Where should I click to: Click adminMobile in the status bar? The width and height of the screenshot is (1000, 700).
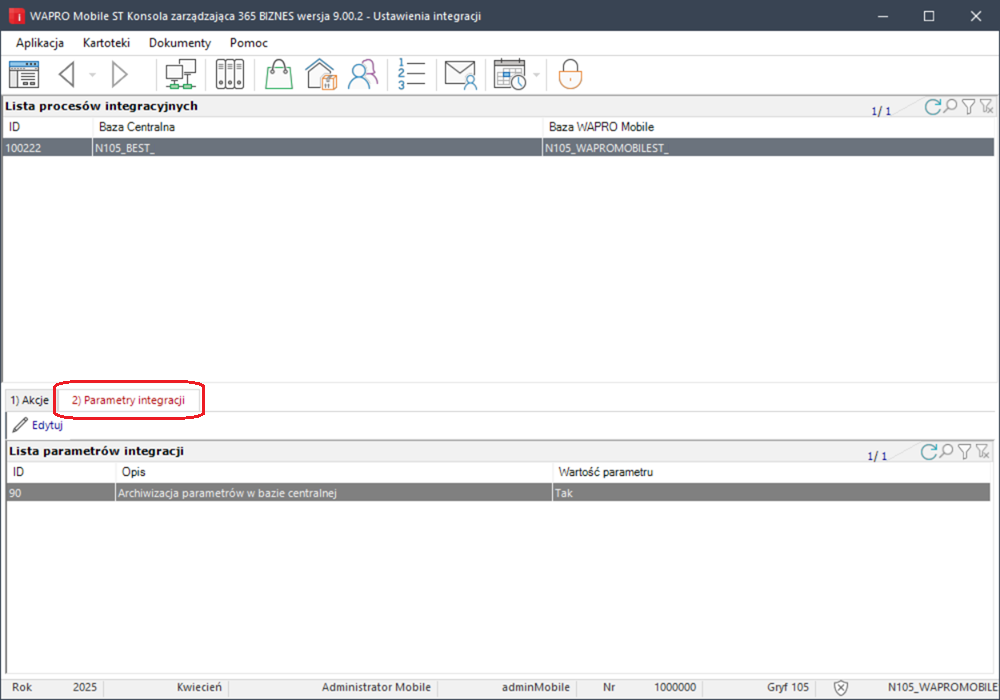(x=536, y=687)
